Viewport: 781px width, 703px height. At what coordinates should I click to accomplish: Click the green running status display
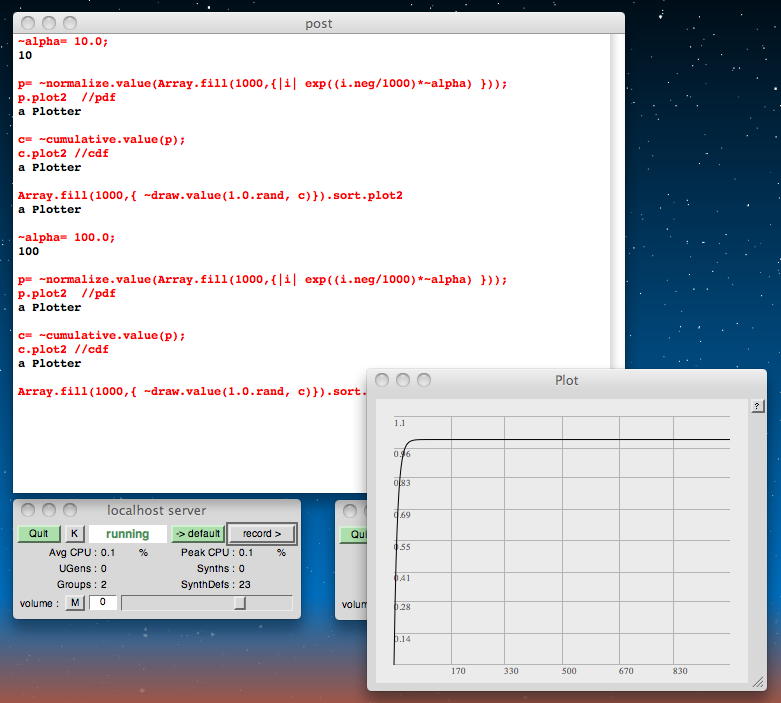(x=128, y=534)
